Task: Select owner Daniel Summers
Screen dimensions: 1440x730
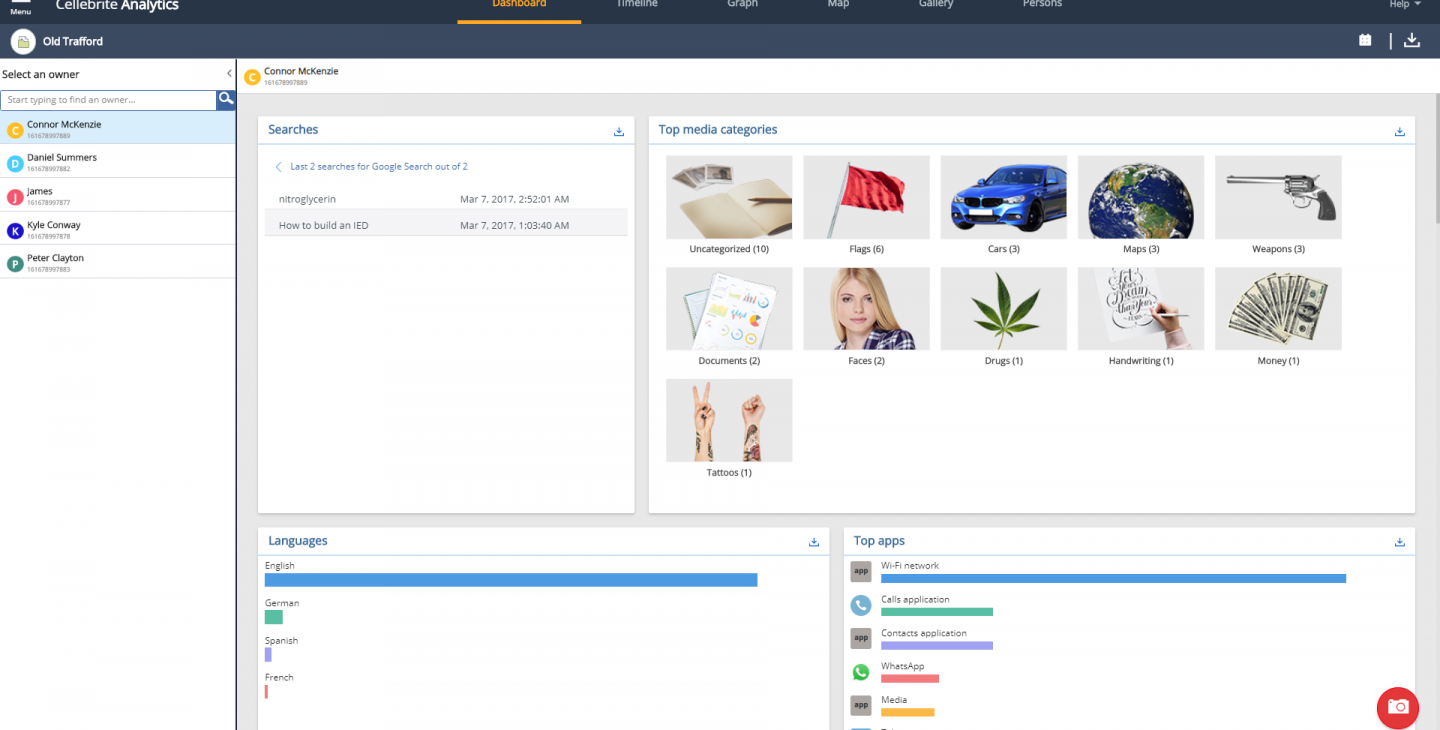Action: (118, 161)
